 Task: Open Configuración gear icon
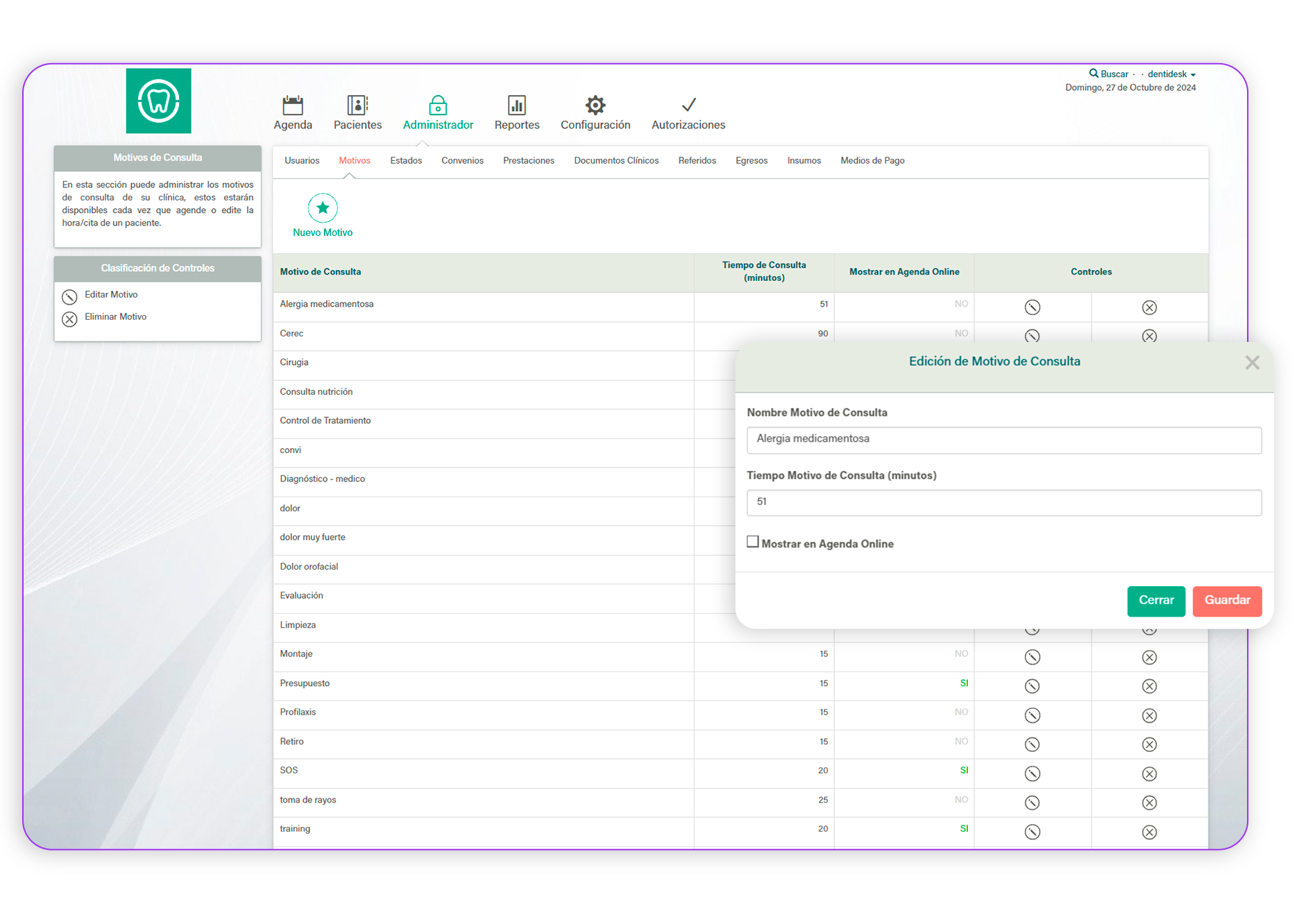click(x=595, y=105)
